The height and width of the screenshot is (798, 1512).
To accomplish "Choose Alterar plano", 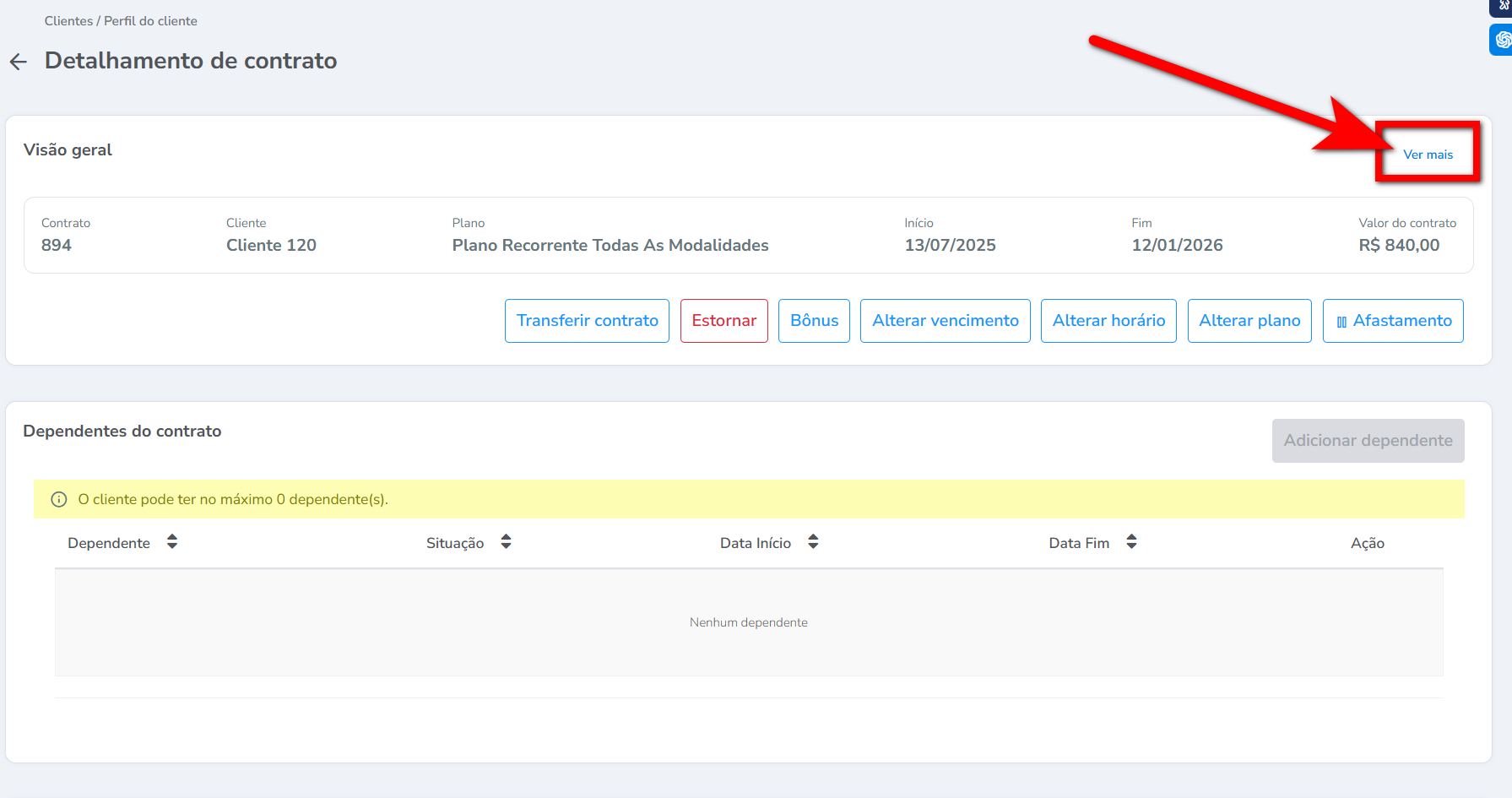I will click(1249, 321).
